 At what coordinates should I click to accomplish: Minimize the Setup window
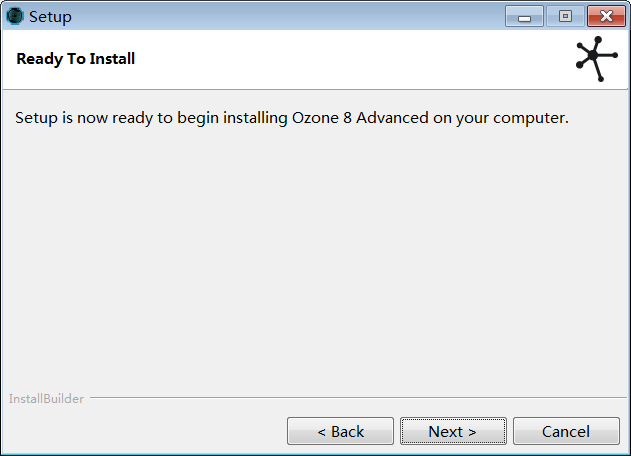tap(524, 17)
